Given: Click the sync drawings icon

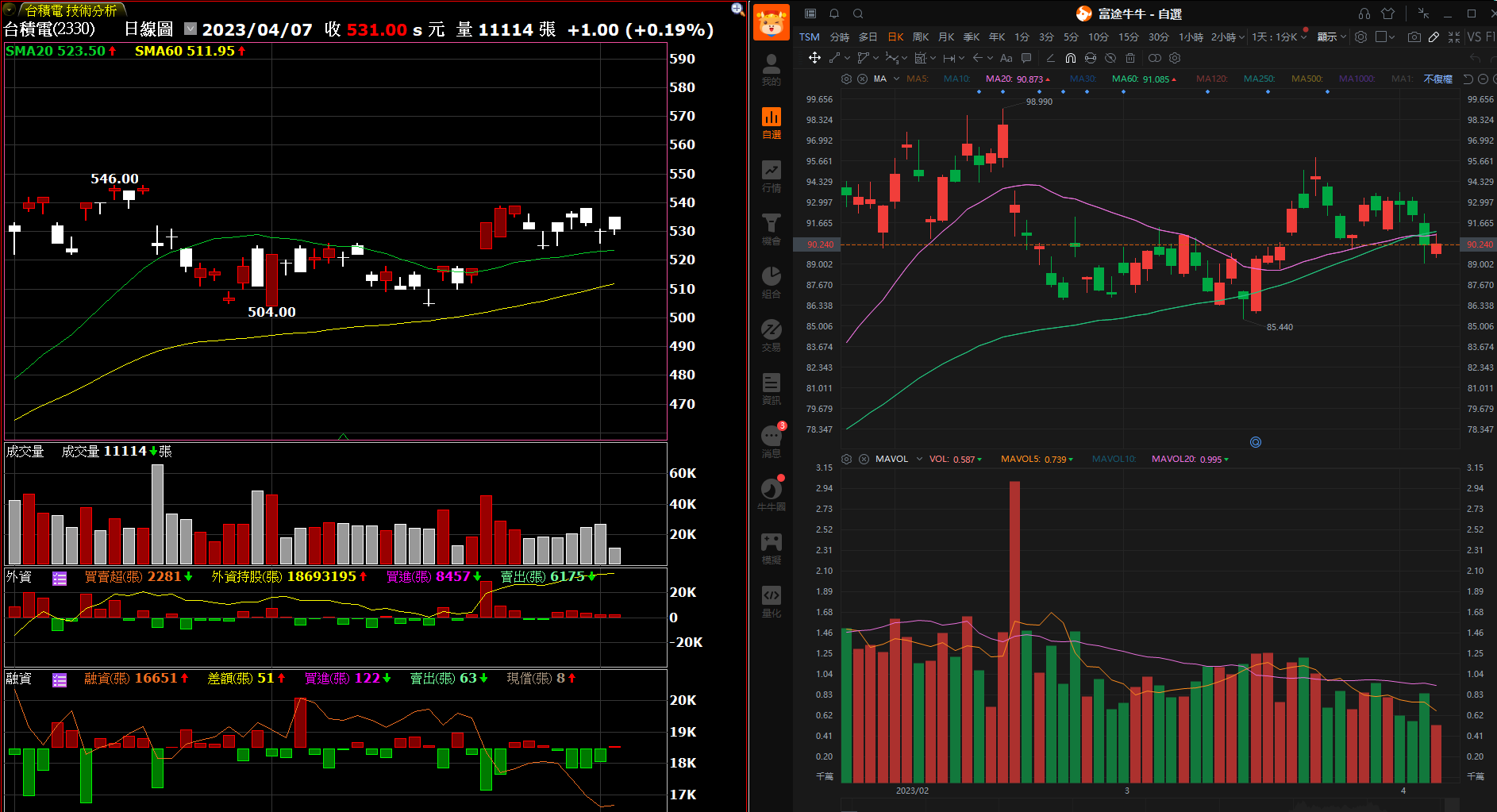Looking at the screenshot, I should click(x=1091, y=58).
